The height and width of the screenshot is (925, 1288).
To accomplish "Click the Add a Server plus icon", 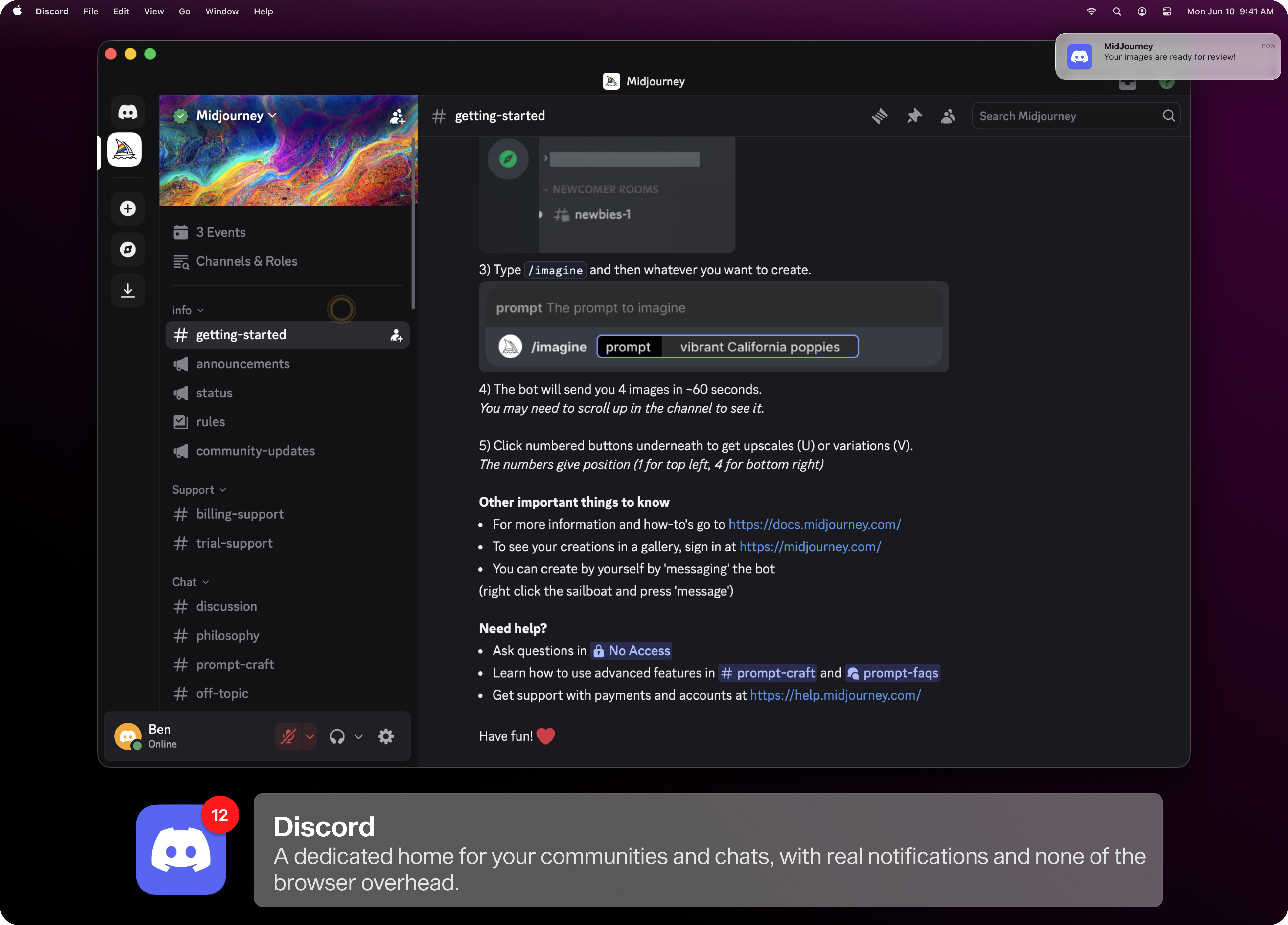I will (127, 208).
